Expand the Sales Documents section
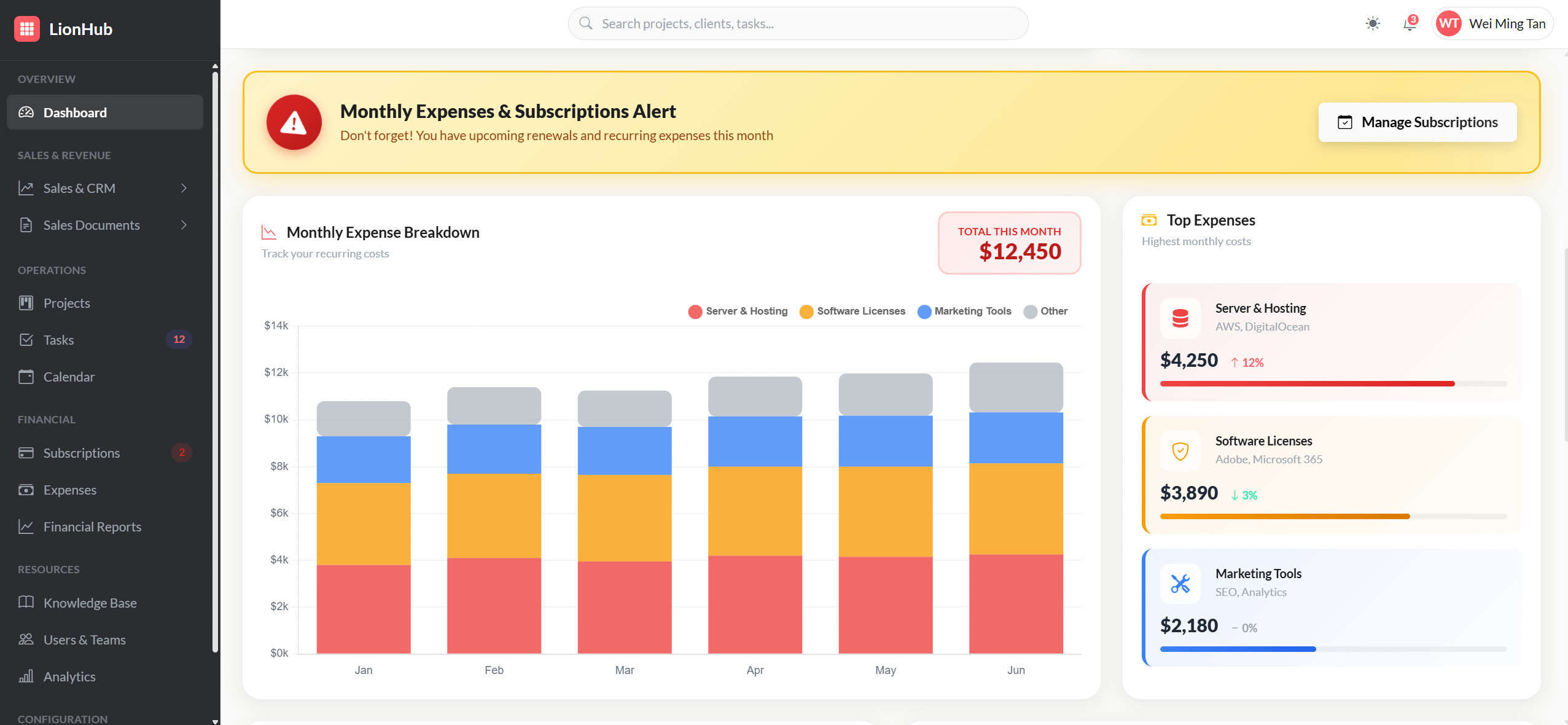Image resolution: width=1568 pixels, height=725 pixels. point(91,225)
